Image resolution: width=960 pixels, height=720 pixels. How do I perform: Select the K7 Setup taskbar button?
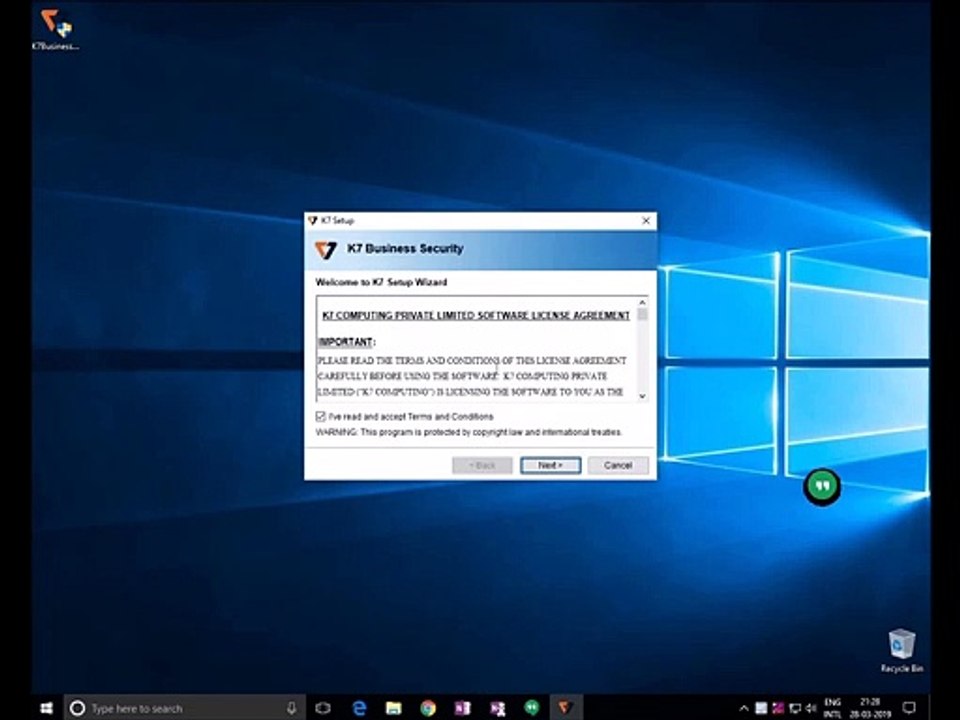pyautogui.click(x=565, y=708)
